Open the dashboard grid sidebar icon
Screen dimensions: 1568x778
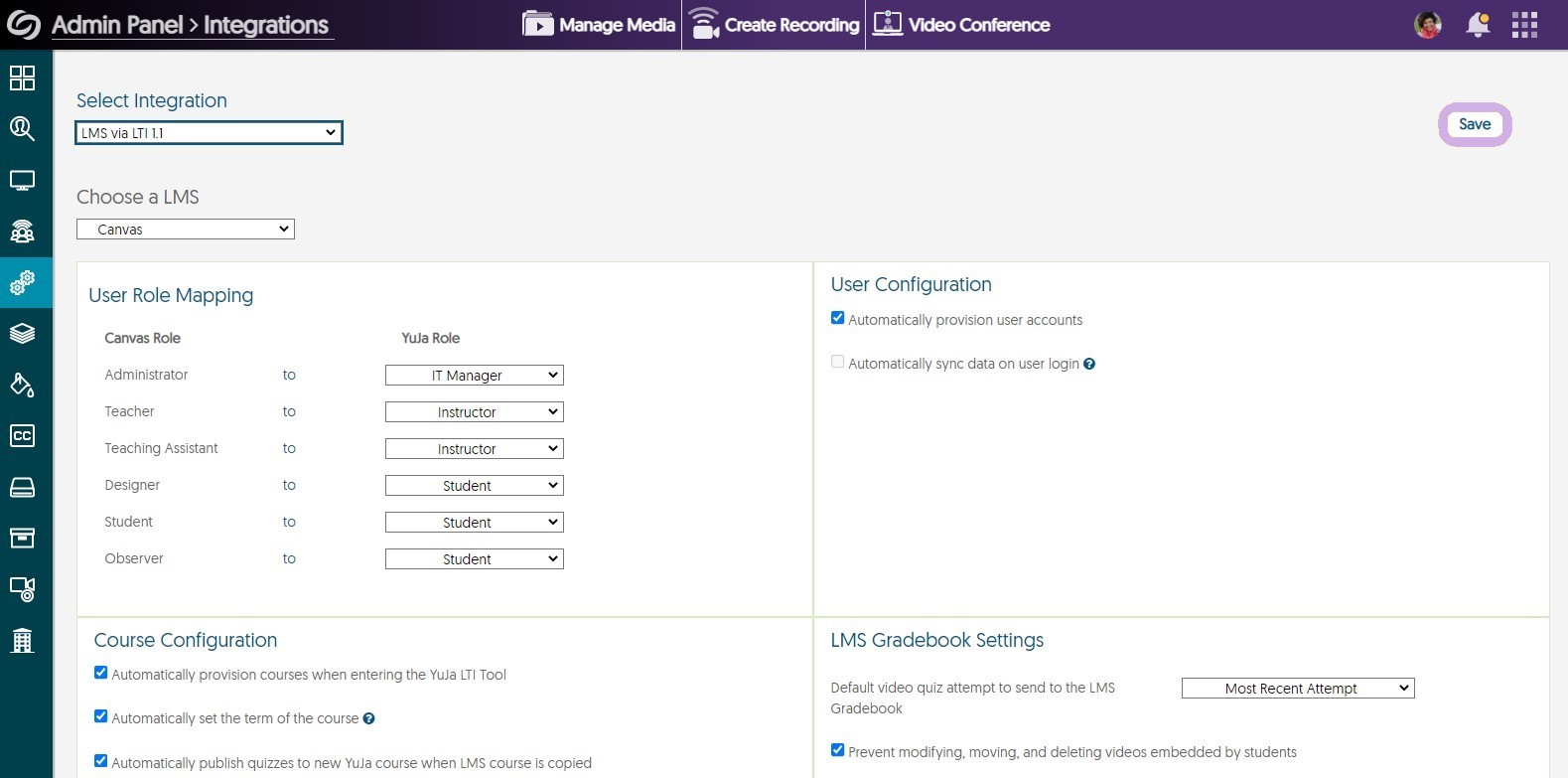pos(22,78)
